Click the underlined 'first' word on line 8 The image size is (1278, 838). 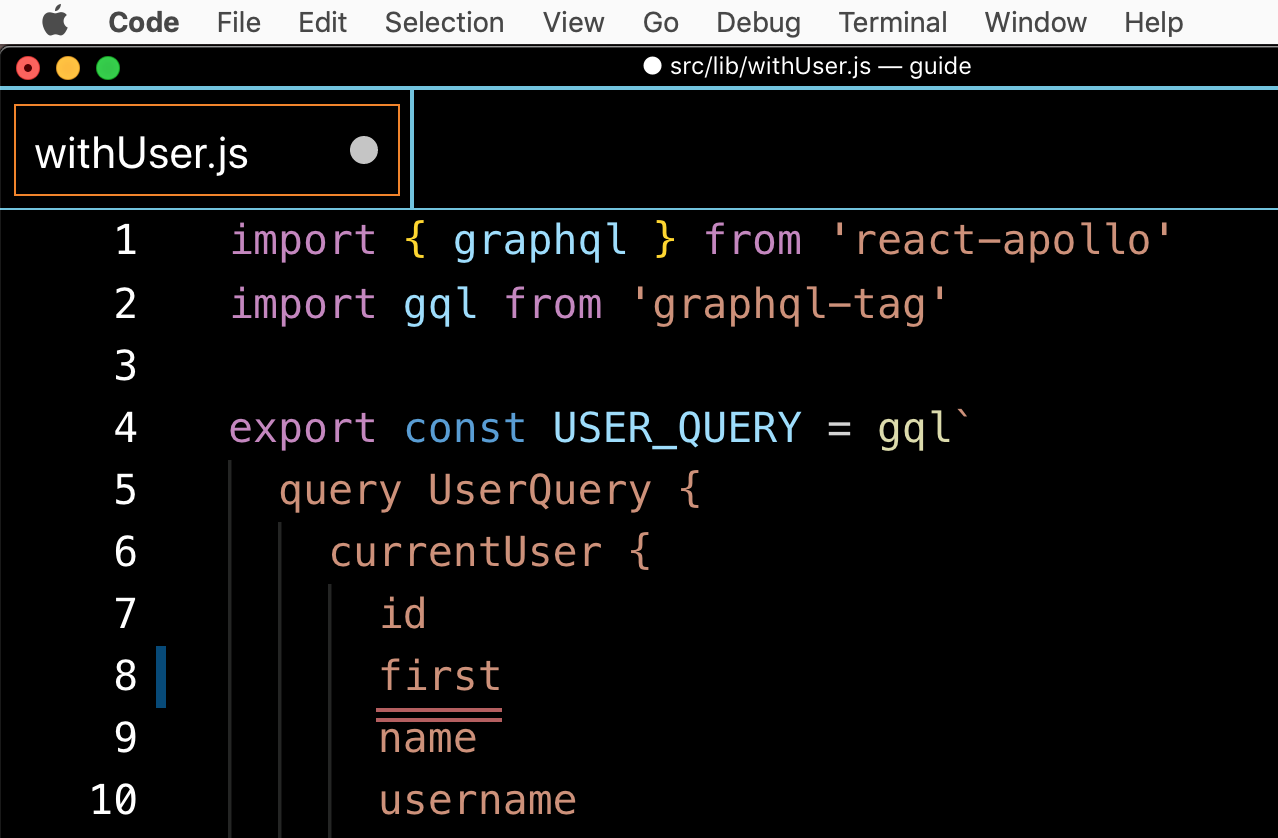coord(440,676)
